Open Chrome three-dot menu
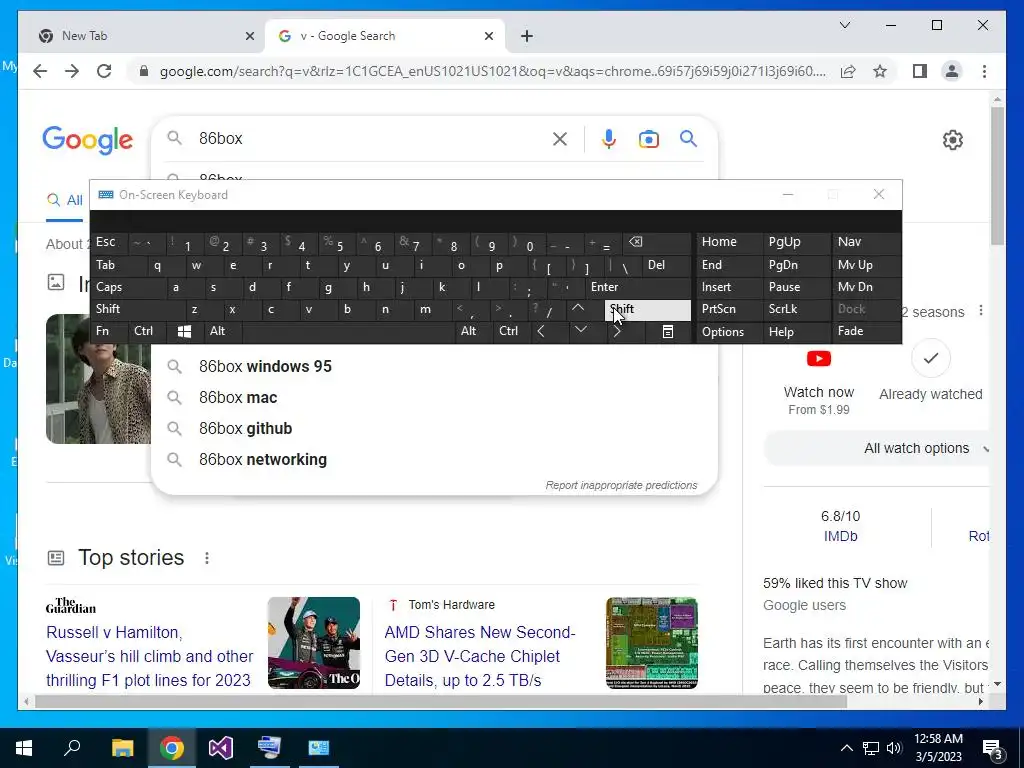 click(x=984, y=71)
